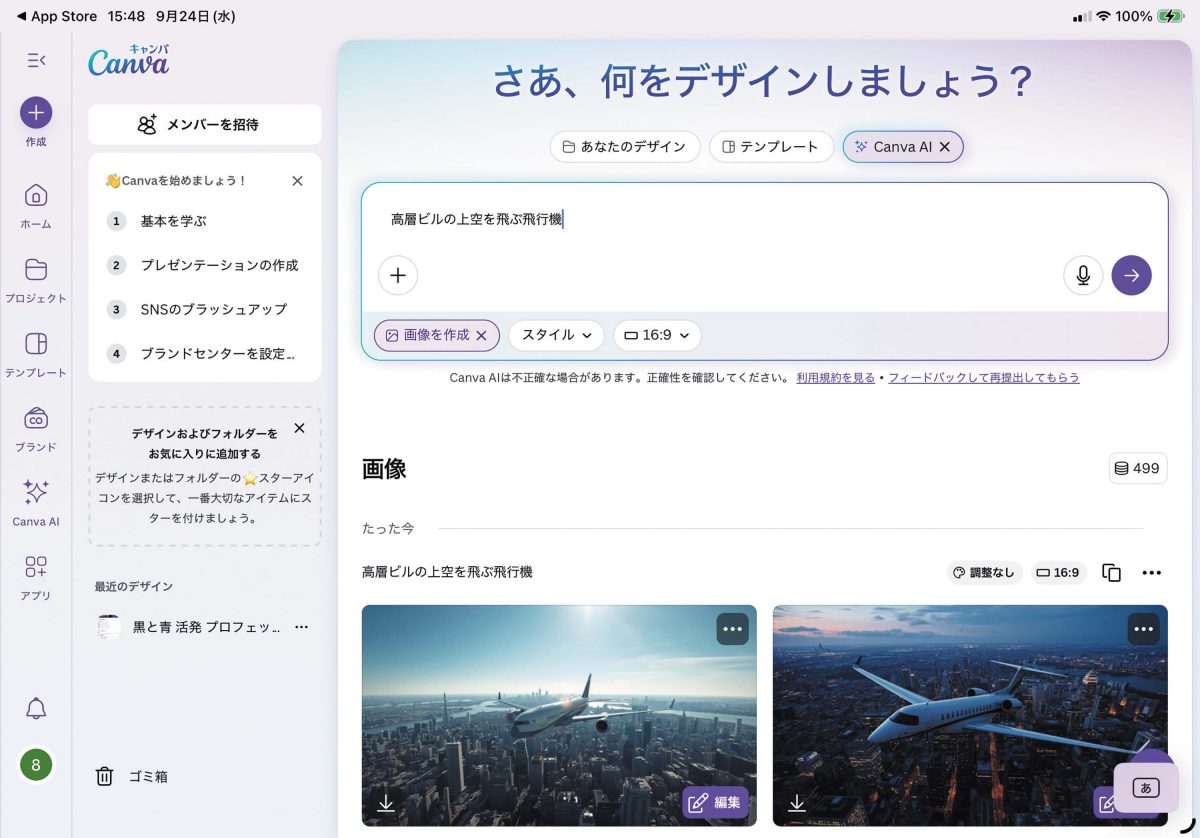Remove the 画像を作成 chip

pyautogui.click(x=481, y=336)
